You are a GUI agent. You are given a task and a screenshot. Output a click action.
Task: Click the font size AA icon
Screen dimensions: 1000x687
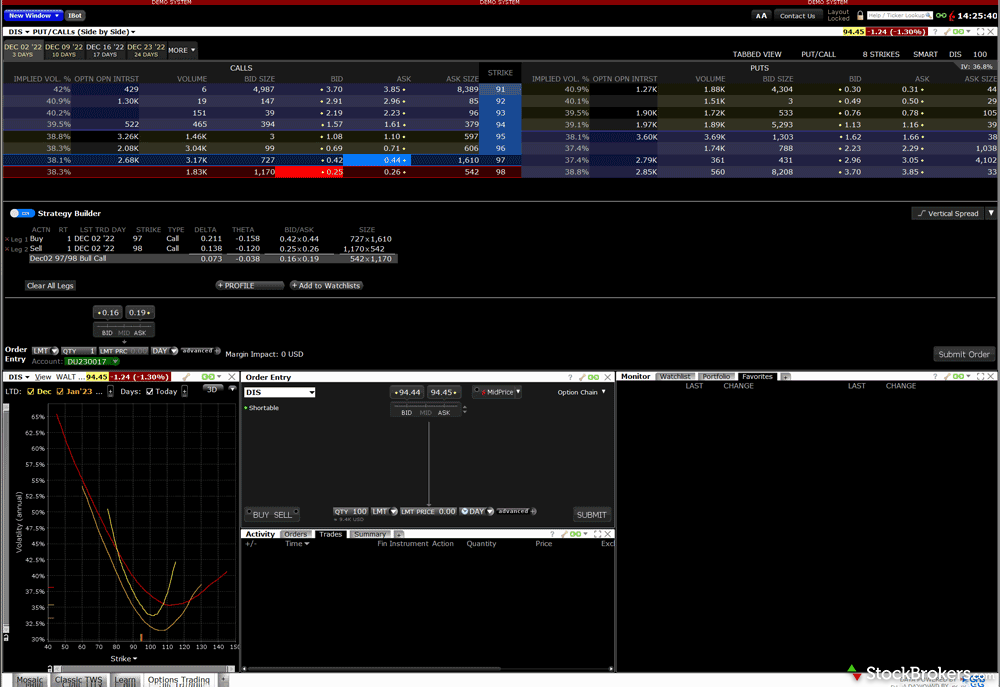[x=761, y=16]
